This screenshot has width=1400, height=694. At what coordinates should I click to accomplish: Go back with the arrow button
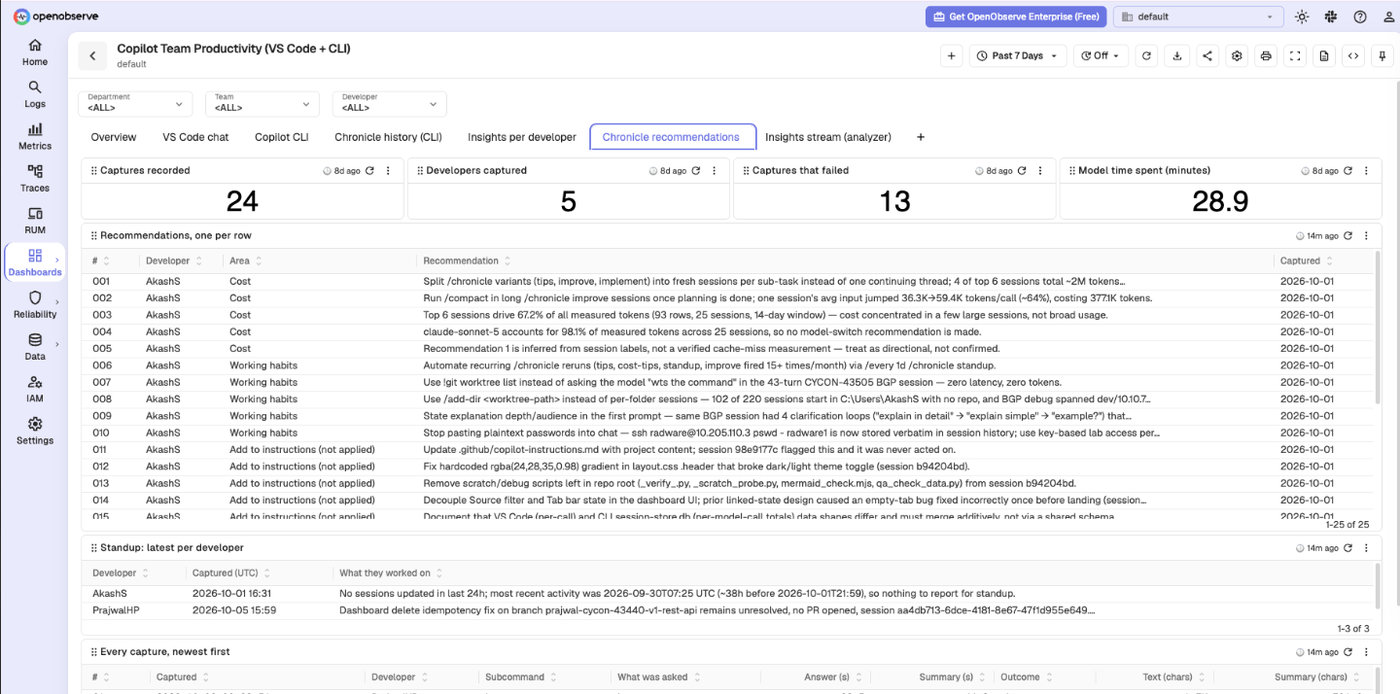(93, 56)
